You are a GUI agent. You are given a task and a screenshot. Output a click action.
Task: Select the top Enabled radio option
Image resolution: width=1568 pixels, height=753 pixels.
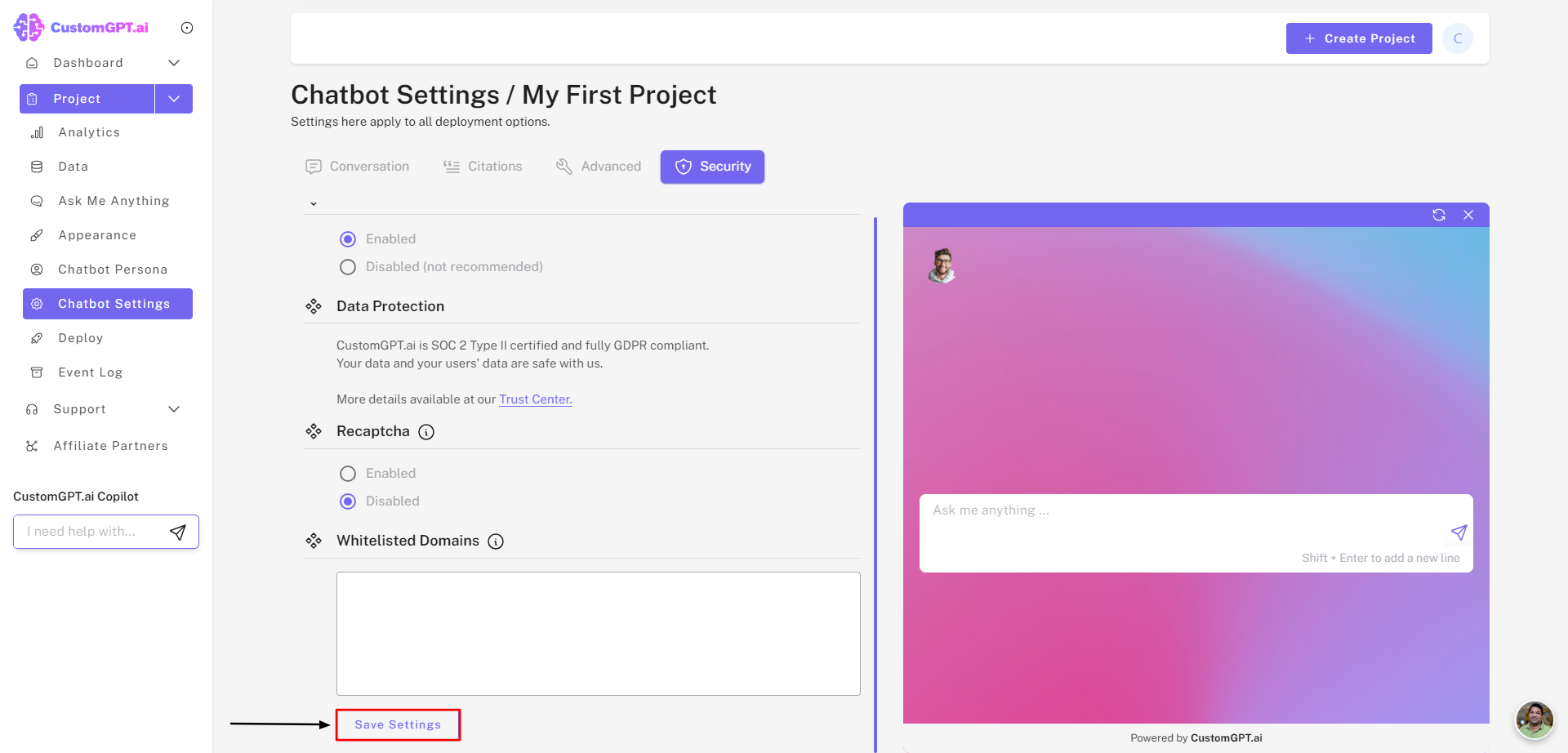click(x=348, y=239)
